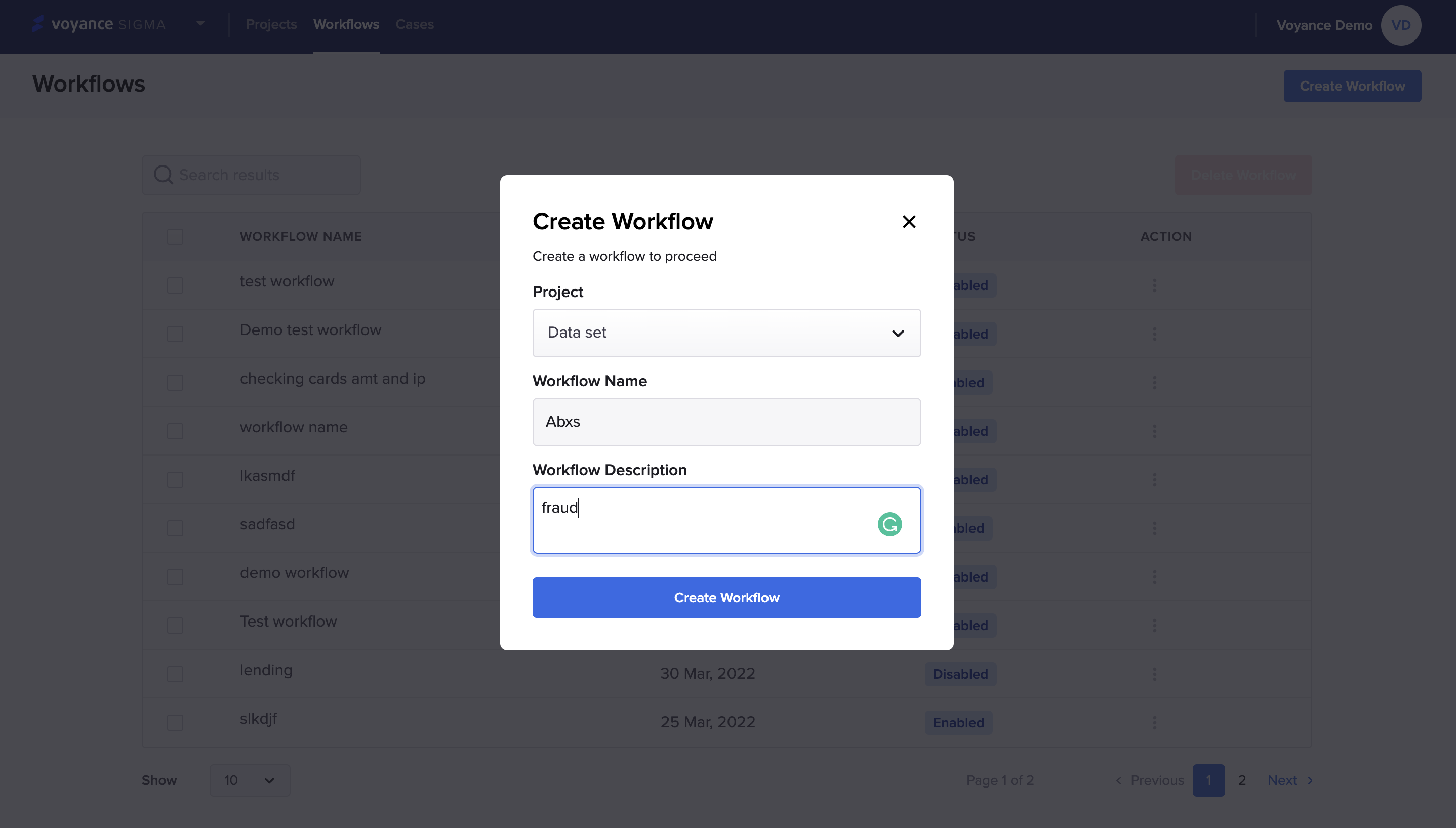Open the action menu for Test workflow row
Viewport: 1456px width, 828px height.
click(x=1155, y=626)
